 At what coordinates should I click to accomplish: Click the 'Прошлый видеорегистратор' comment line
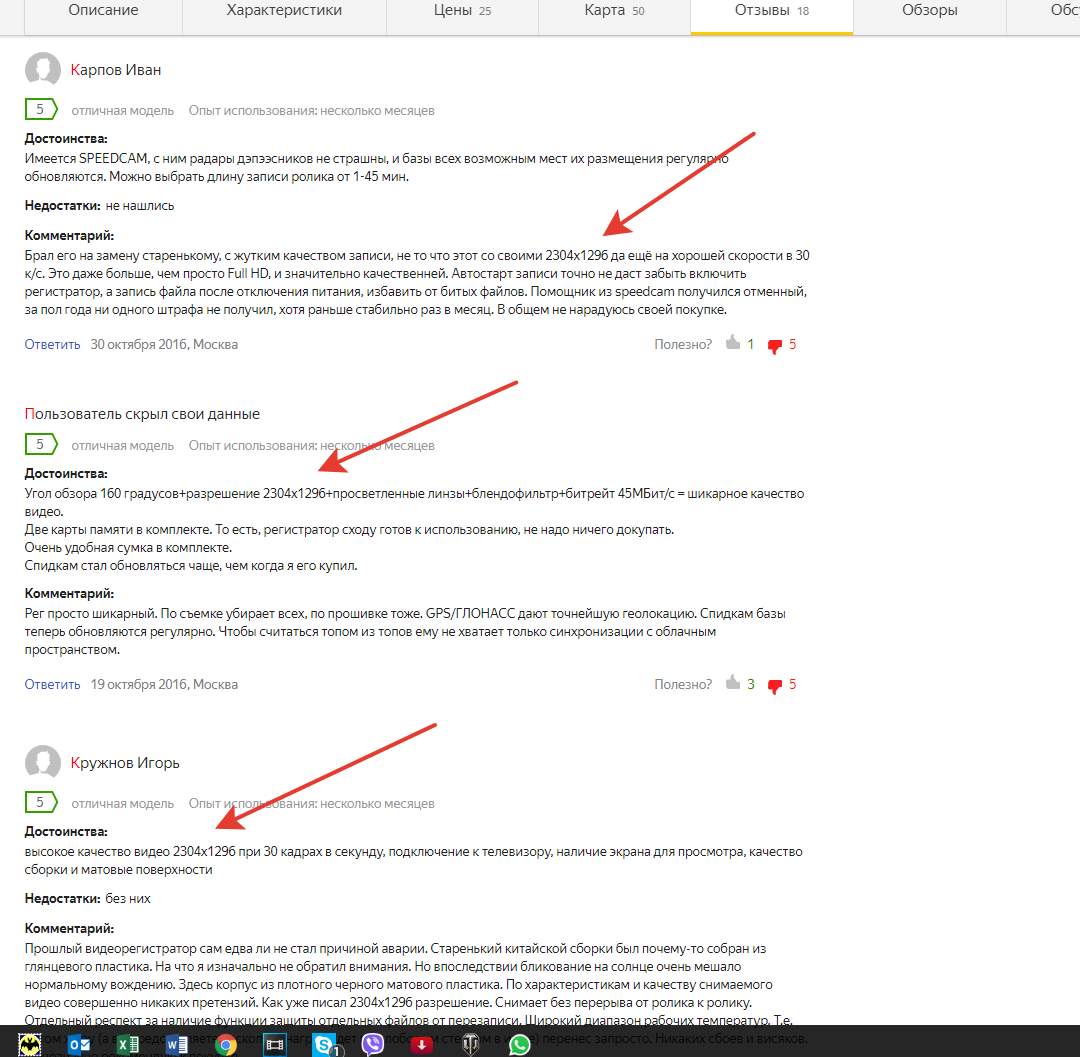pos(395,949)
